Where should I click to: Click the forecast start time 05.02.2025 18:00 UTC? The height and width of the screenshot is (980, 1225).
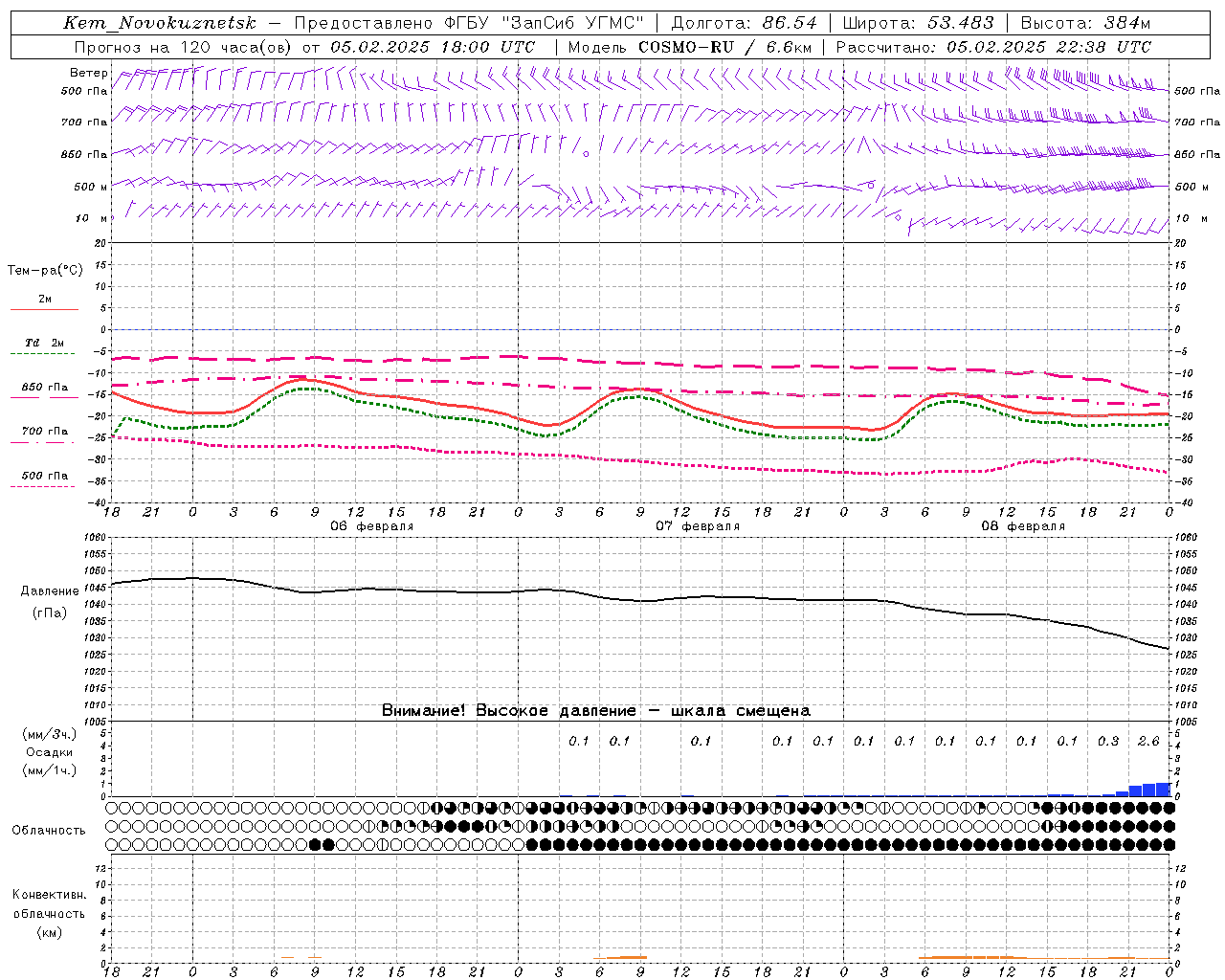(x=433, y=47)
